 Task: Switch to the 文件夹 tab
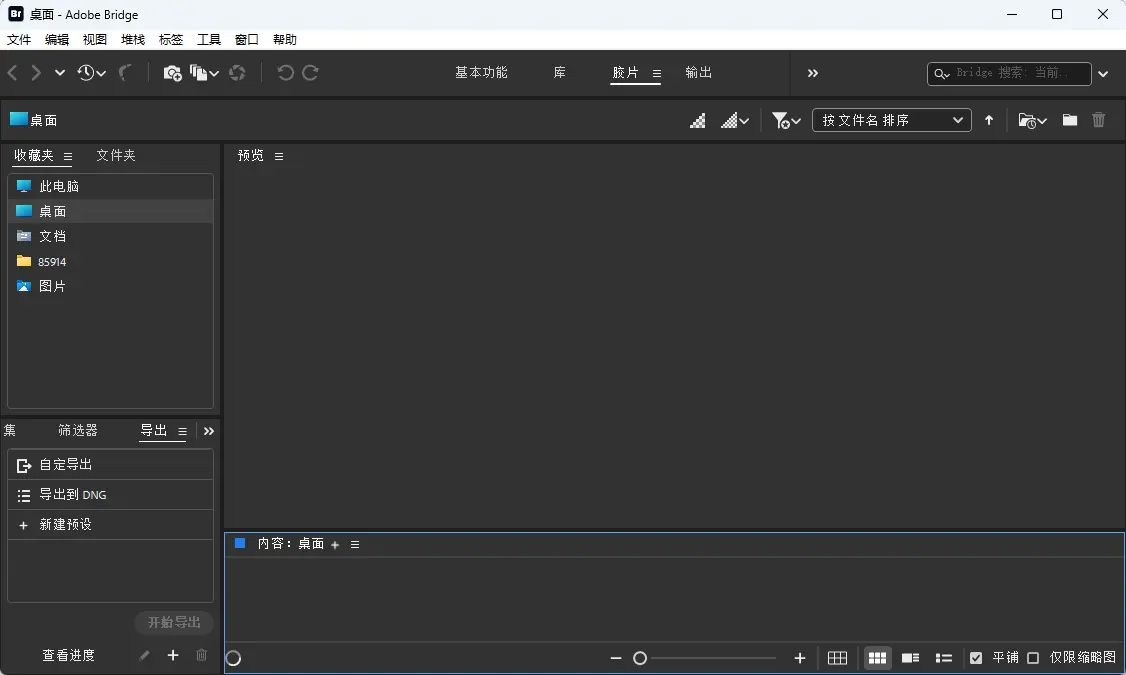click(116, 155)
